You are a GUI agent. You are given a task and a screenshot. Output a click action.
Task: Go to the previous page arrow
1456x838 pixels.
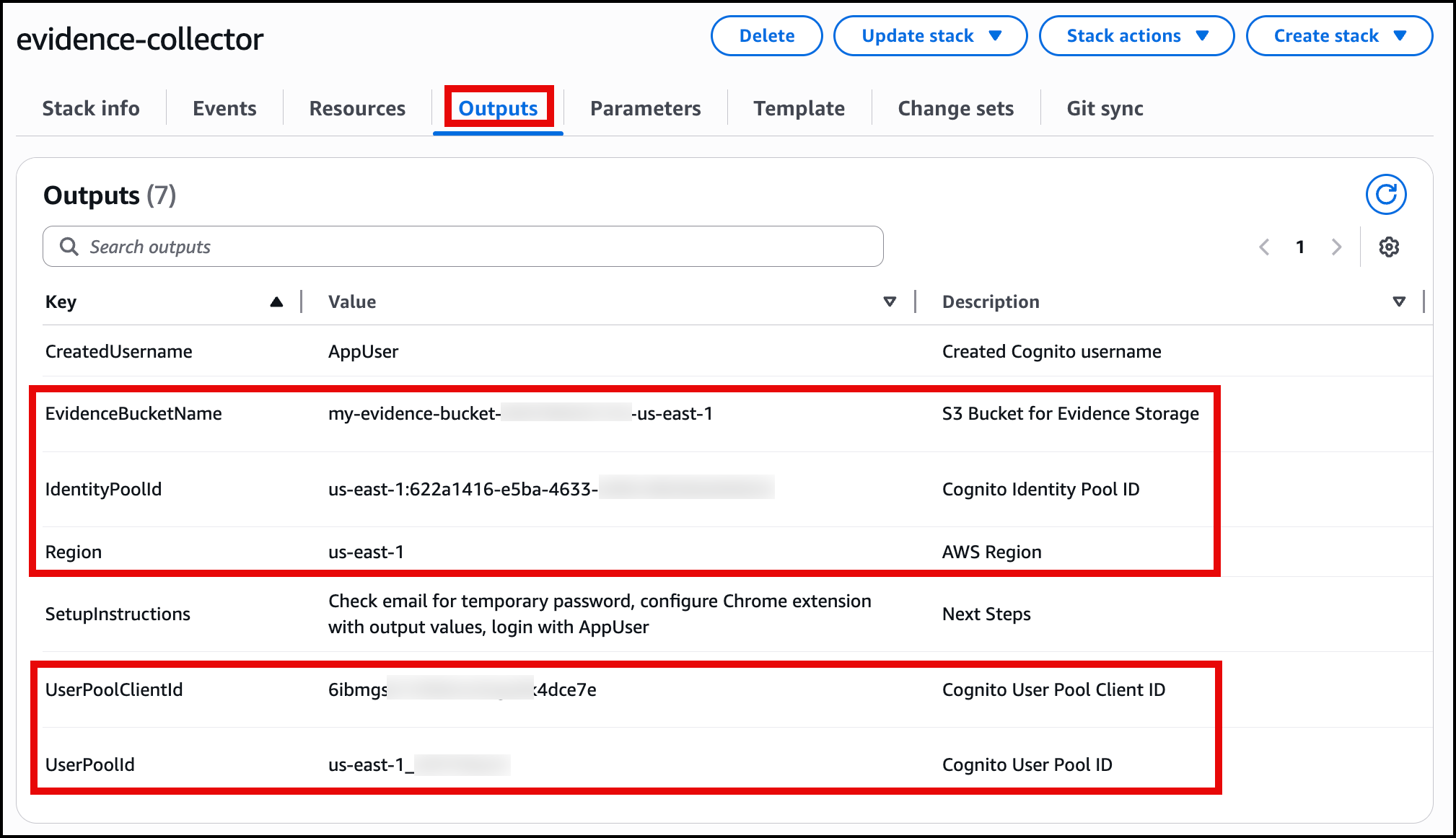pos(1264,247)
